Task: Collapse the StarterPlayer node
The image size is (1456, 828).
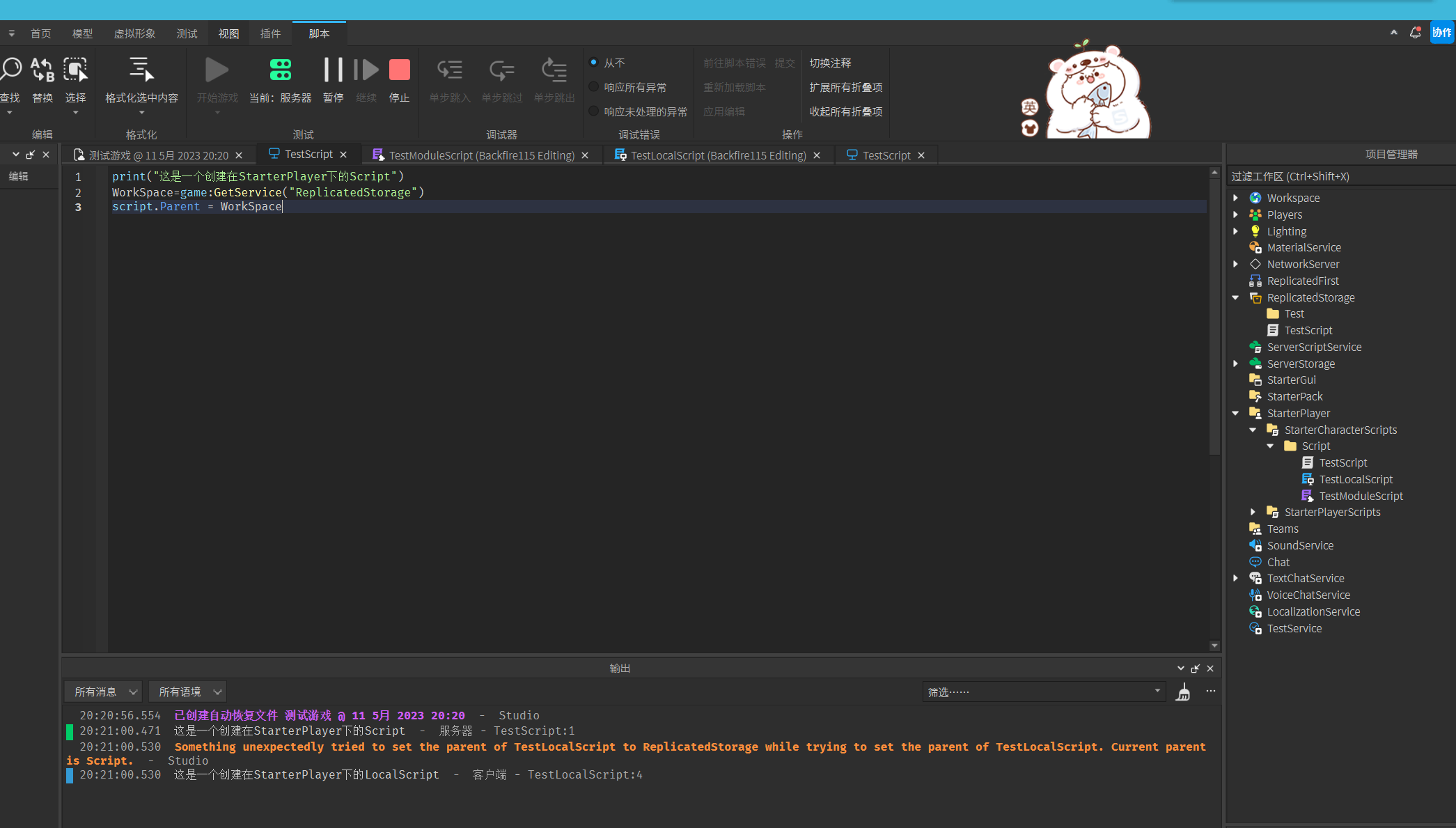Action: [x=1236, y=413]
